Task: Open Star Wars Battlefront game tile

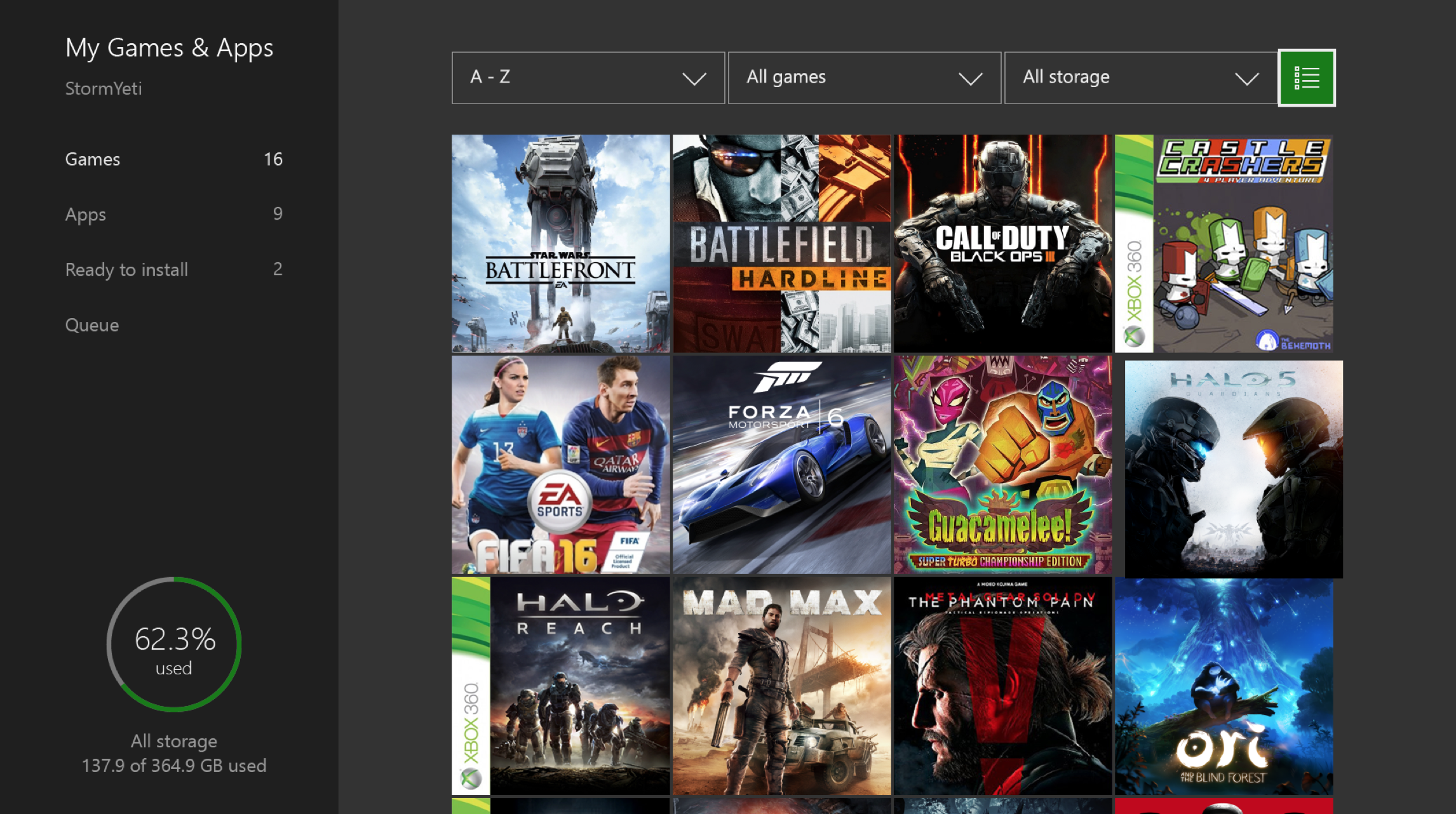Action: pyautogui.click(x=560, y=243)
